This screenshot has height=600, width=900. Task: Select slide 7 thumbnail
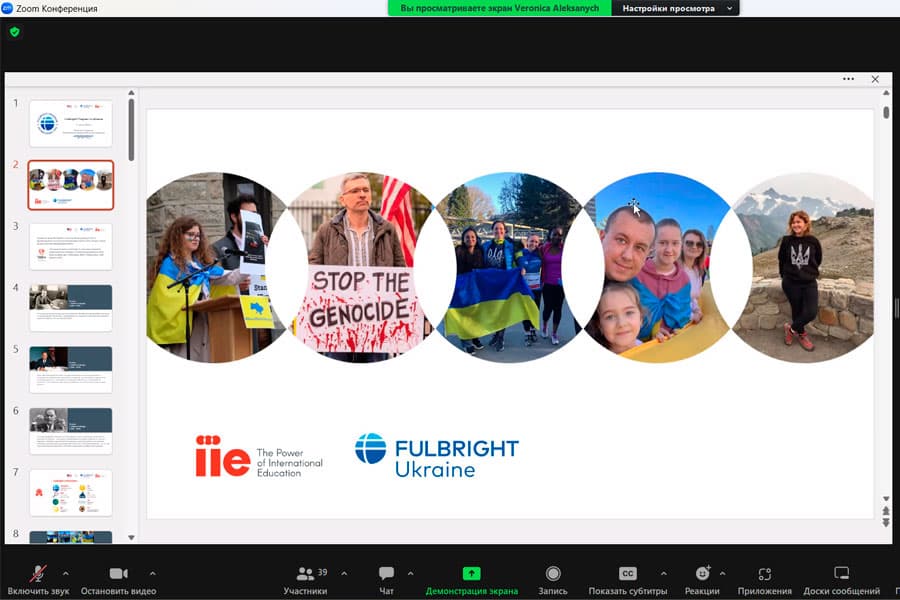[71, 493]
